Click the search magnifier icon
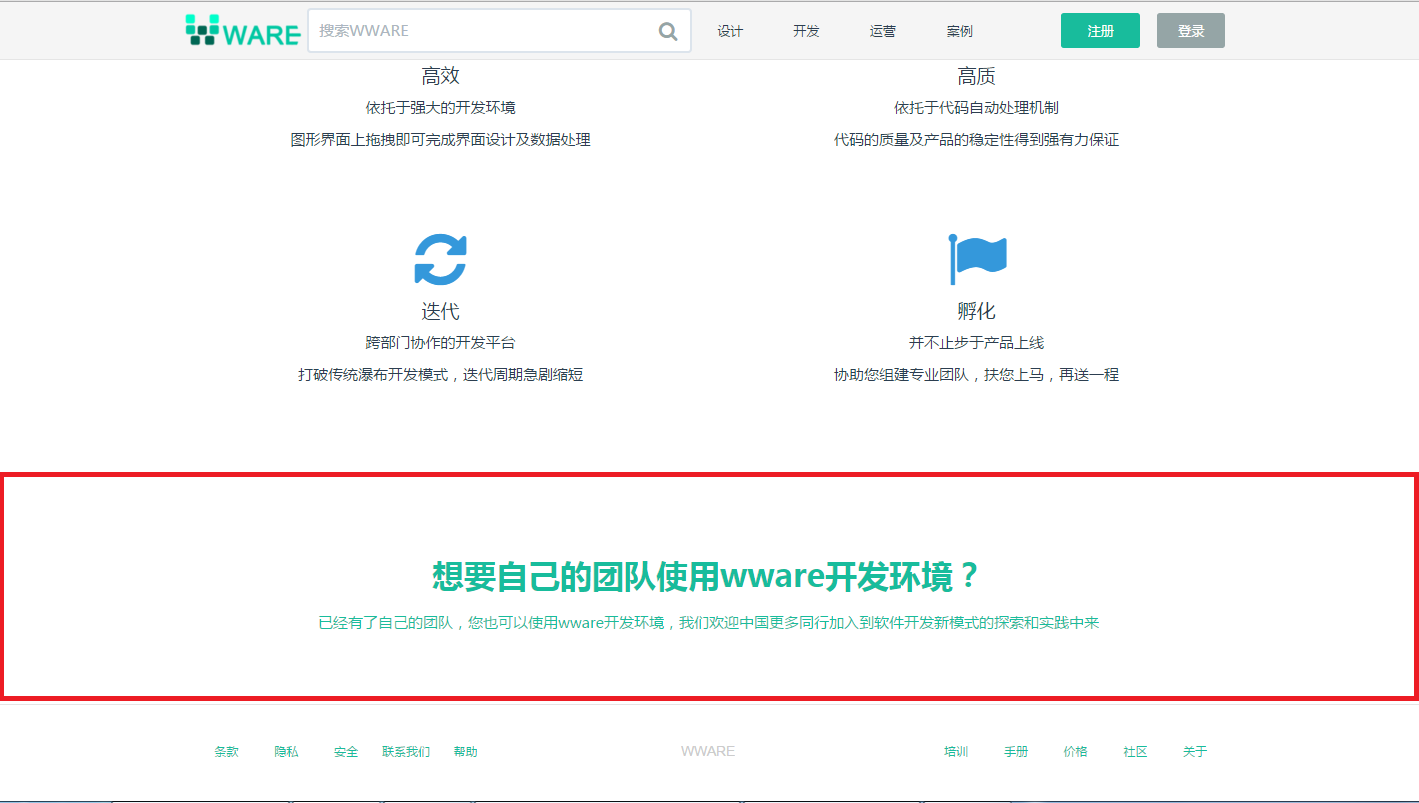 (x=668, y=31)
